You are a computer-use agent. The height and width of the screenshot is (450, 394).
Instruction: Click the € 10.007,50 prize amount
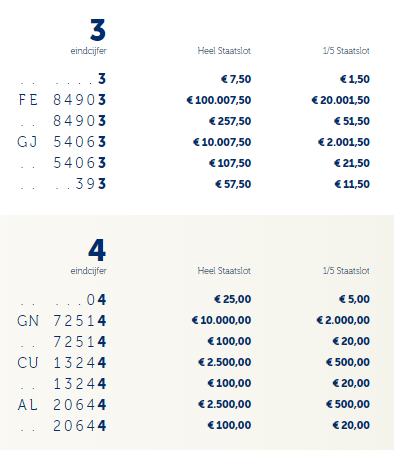222,142
